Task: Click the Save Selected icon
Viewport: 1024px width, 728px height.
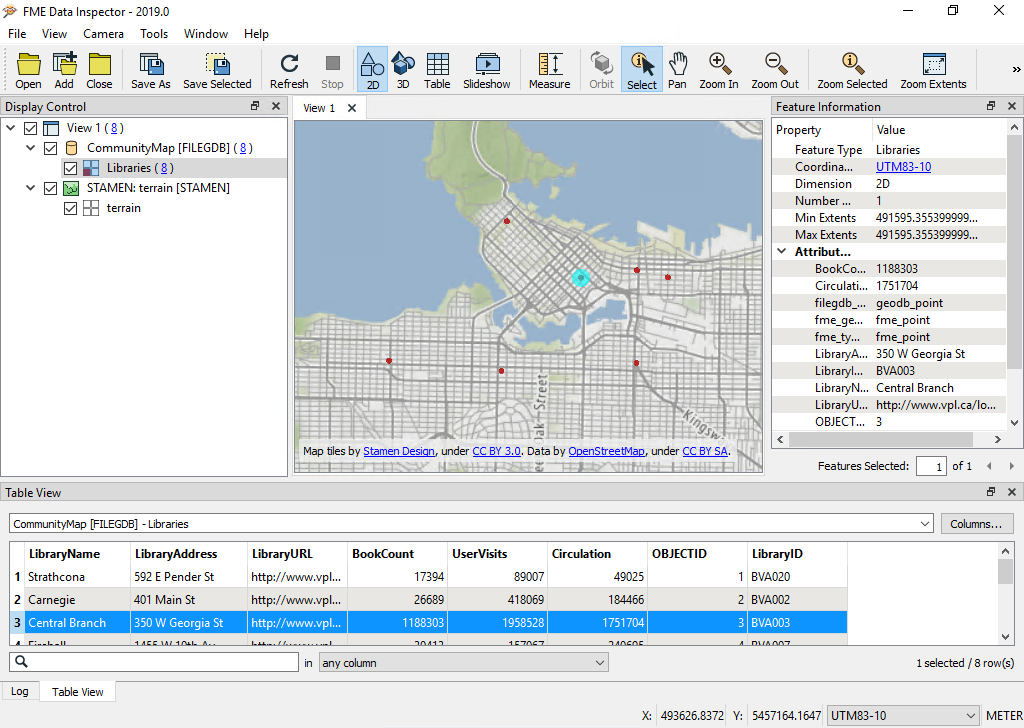Action: coord(217,70)
